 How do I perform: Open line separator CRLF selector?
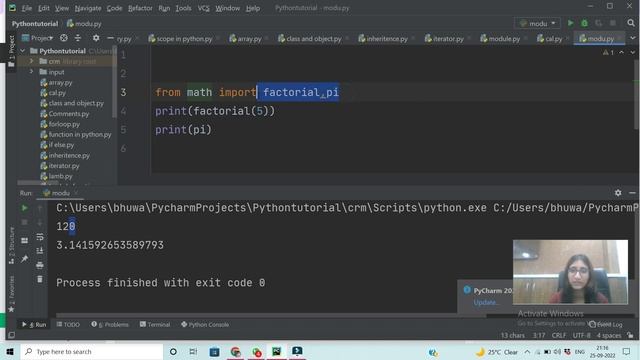pos(559,335)
